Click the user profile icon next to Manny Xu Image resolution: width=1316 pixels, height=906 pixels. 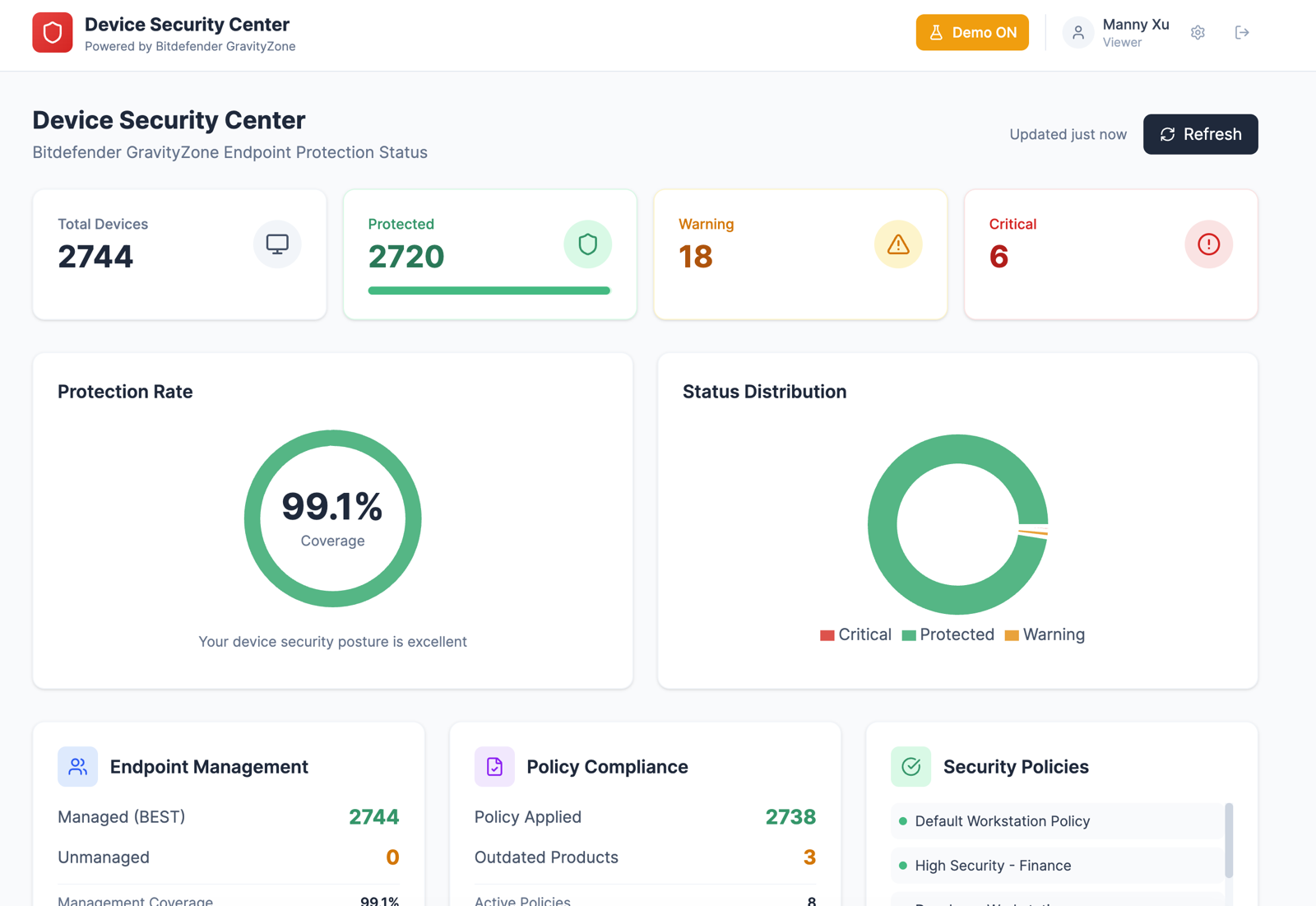[x=1077, y=32]
